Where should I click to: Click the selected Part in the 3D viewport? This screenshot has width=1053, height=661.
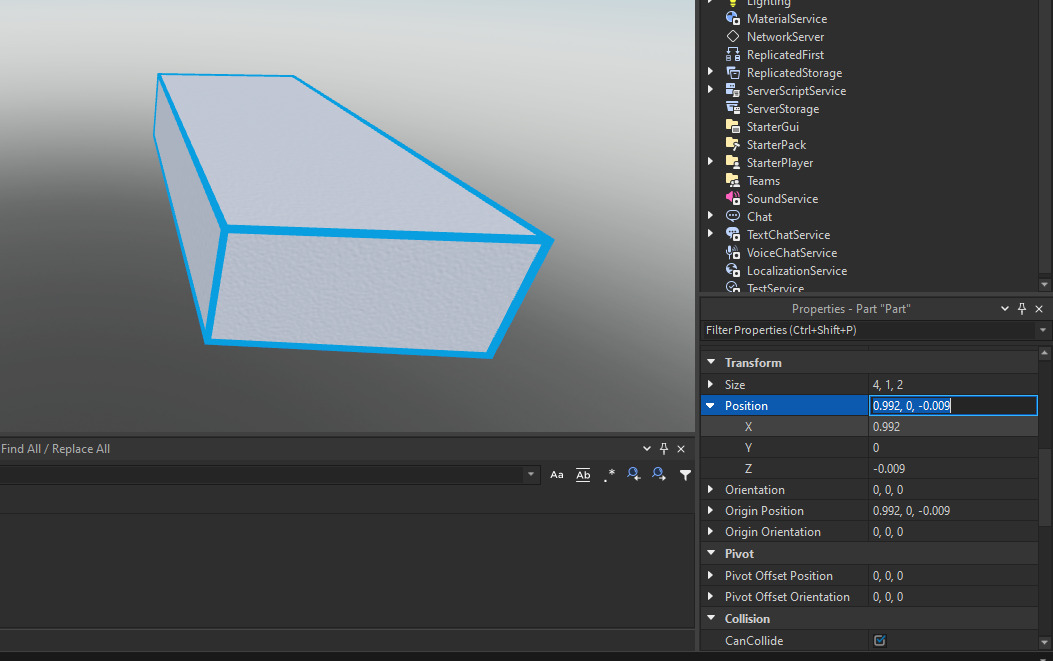click(340, 210)
